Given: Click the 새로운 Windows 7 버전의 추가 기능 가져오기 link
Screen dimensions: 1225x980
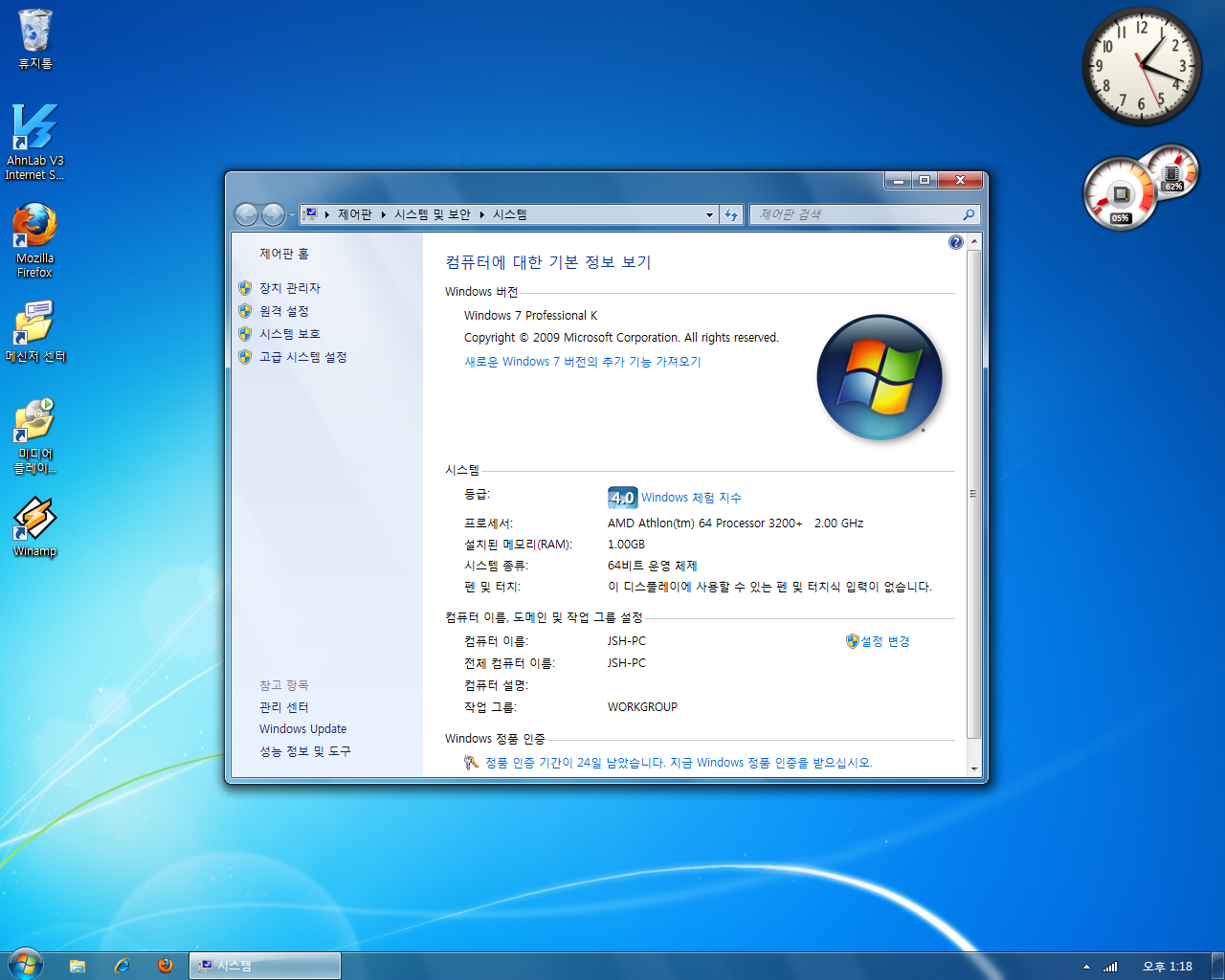Looking at the screenshot, I should point(583,362).
